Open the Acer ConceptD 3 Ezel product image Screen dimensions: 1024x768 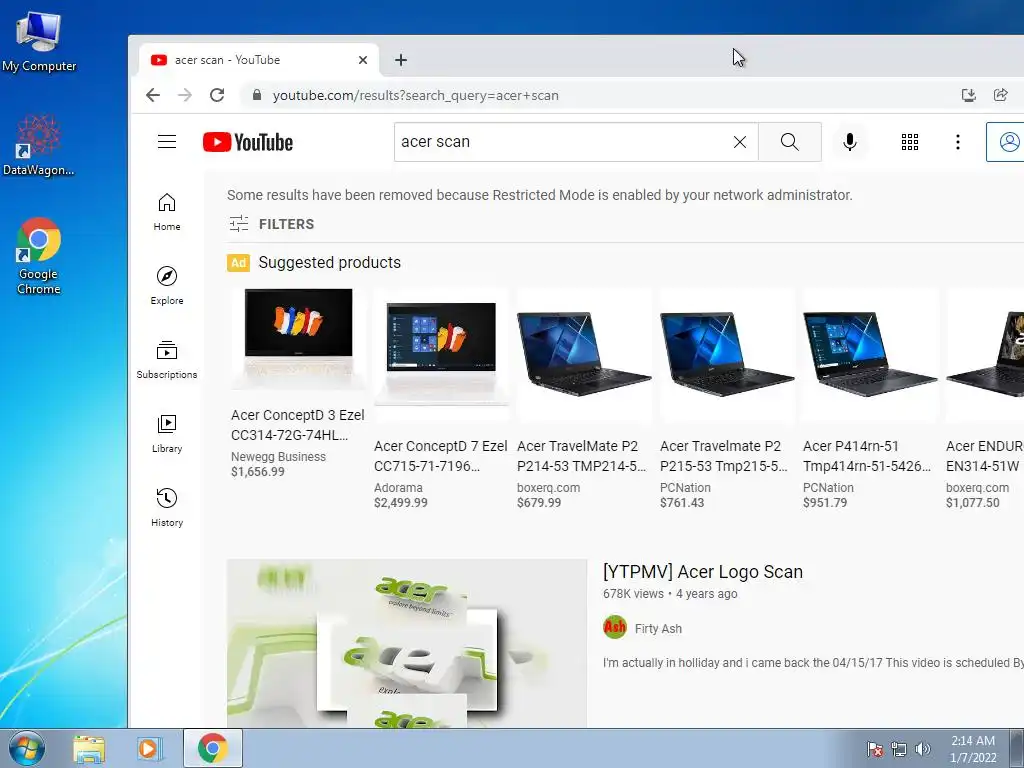(298, 338)
